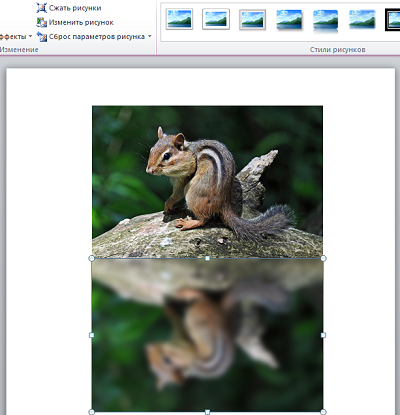
Task: Click the Compress Pictures icon (Сжать рисунки)
Action: click(x=41, y=8)
